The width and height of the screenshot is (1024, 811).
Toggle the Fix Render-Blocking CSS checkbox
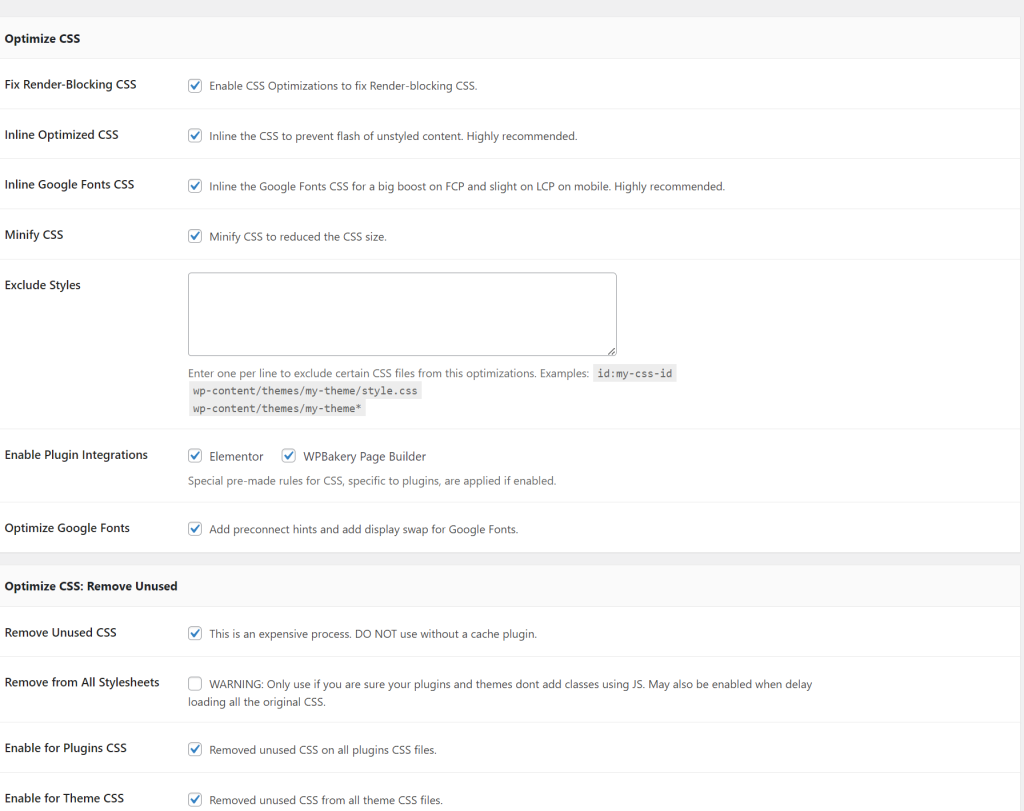point(195,86)
